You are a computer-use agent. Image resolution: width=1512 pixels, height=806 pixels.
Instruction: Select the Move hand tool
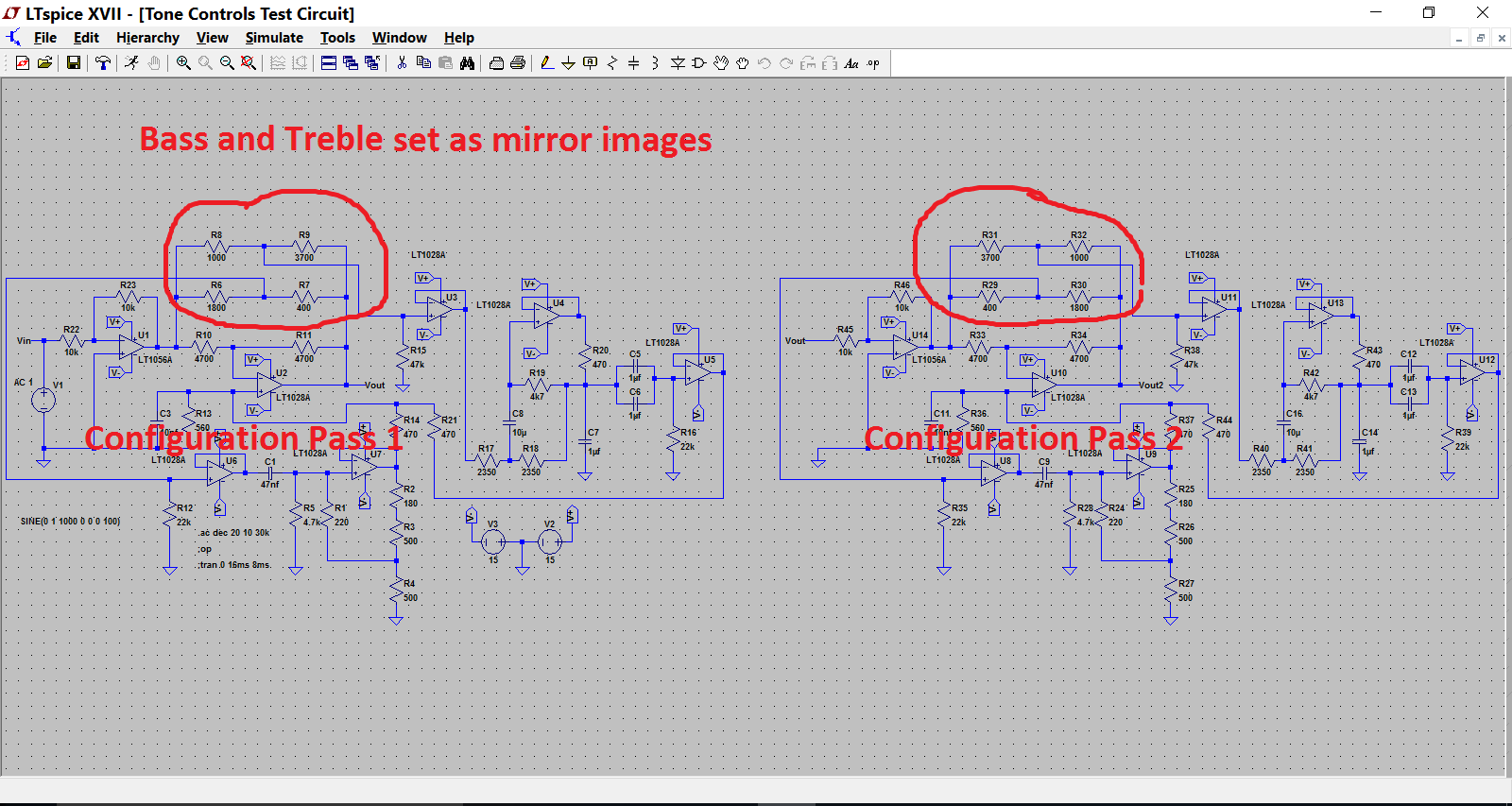pyautogui.click(x=721, y=63)
